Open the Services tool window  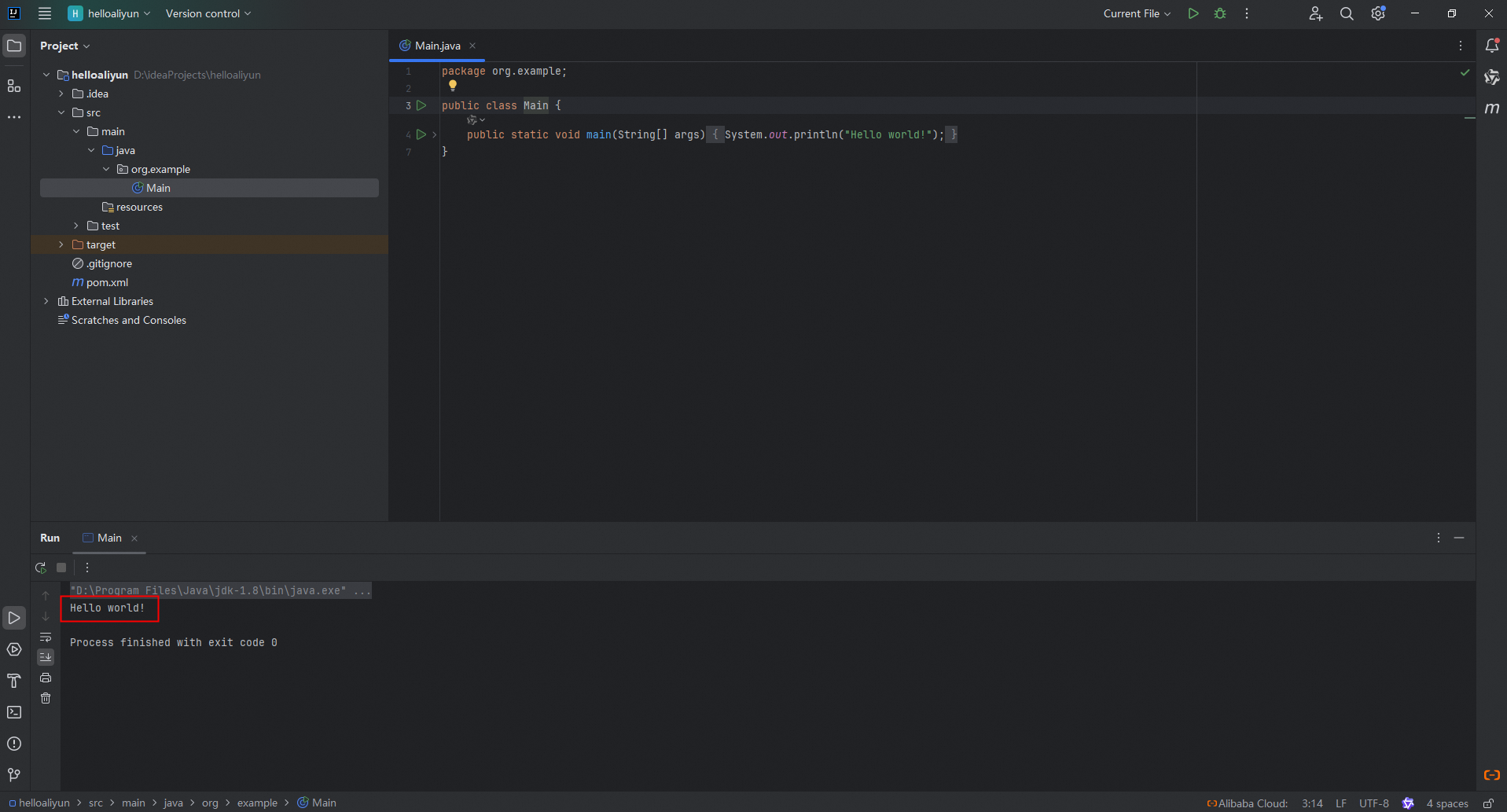click(x=14, y=649)
